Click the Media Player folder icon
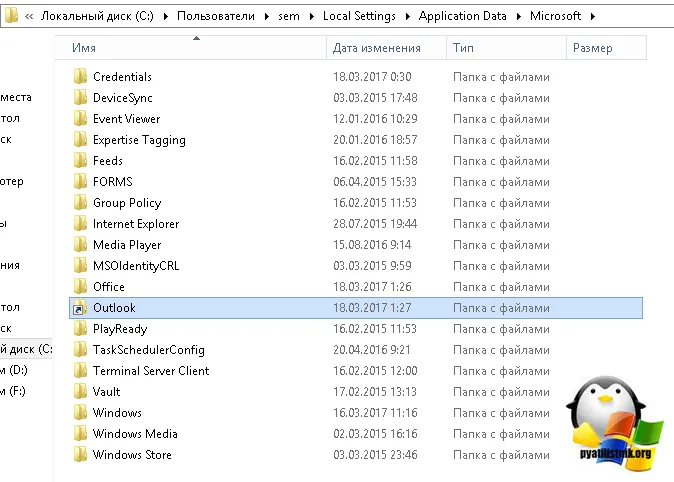 80,245
